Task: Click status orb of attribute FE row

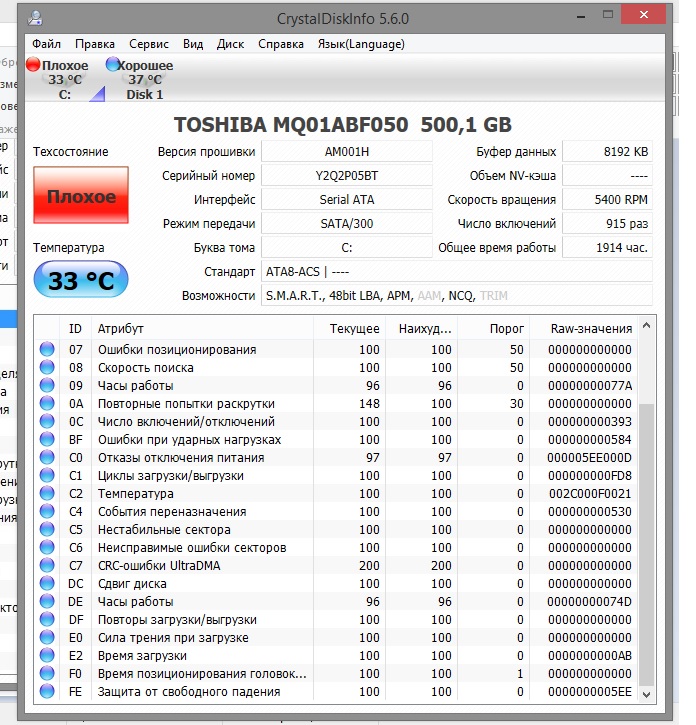Action: click(47, 692)
